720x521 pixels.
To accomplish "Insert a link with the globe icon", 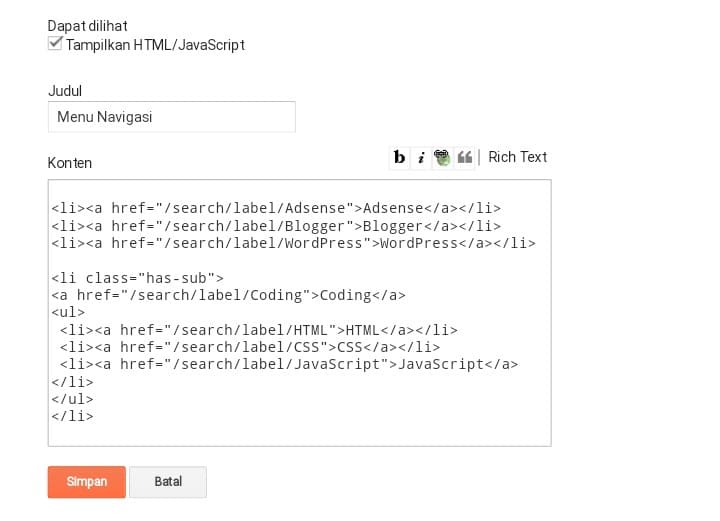I will point(442,157).
